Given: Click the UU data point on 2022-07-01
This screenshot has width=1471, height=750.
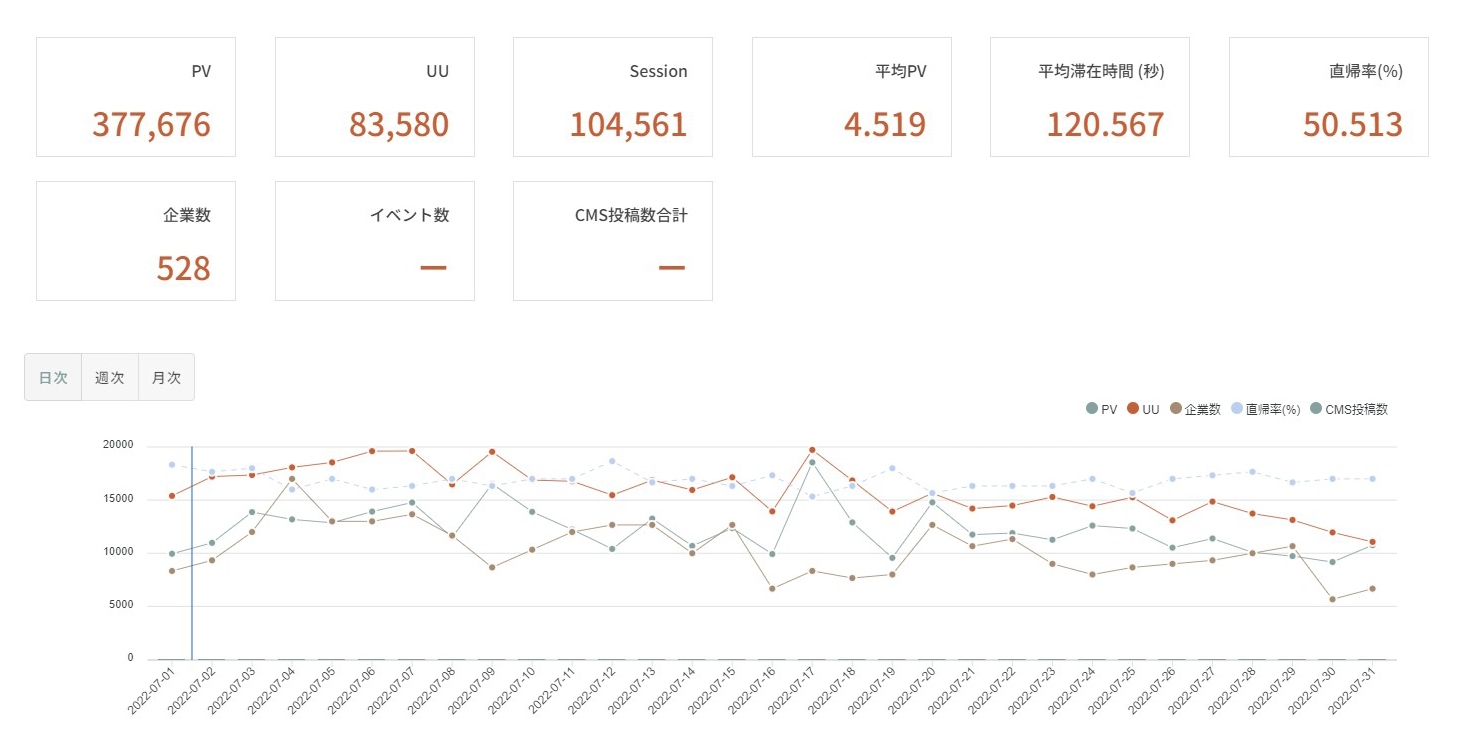Looking at the screenshot, I should (x=172, y=496).
